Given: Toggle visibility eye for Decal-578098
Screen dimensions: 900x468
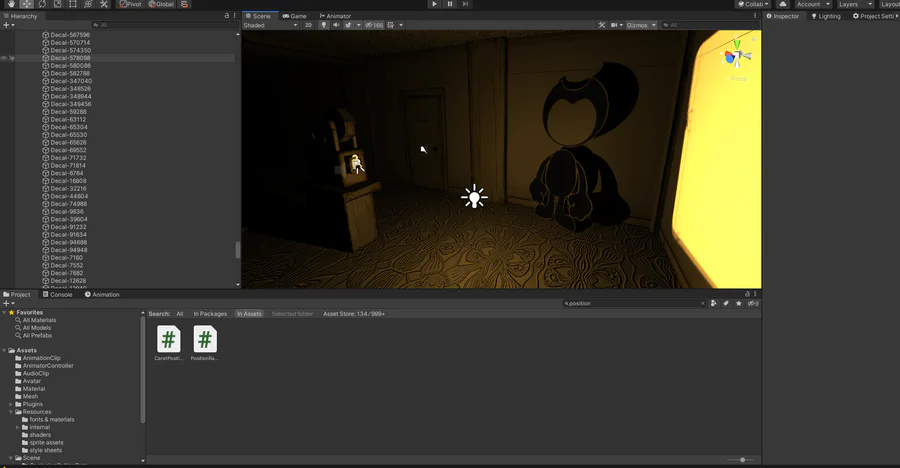Looking at the screenshot, I should point(4,58).
